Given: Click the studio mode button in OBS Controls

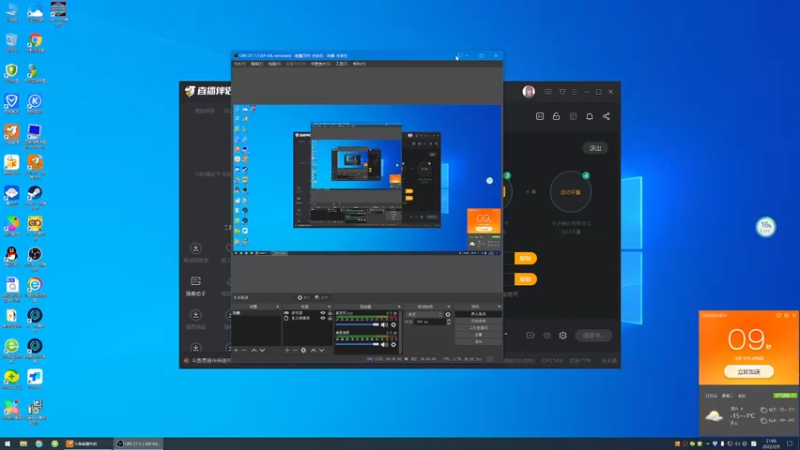Looking at the screenshot, I should 478,328.
